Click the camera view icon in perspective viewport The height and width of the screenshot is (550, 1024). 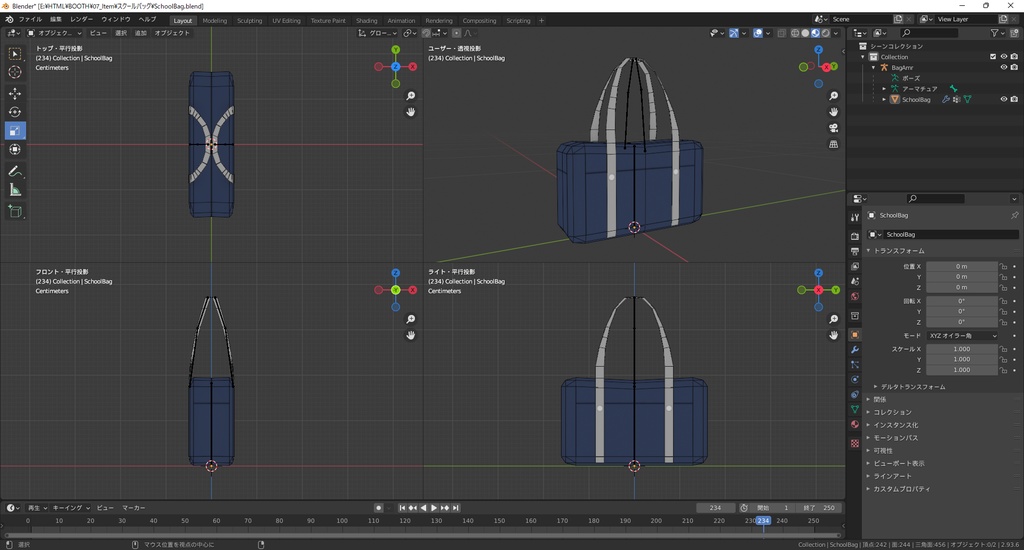tap(833, 128)
